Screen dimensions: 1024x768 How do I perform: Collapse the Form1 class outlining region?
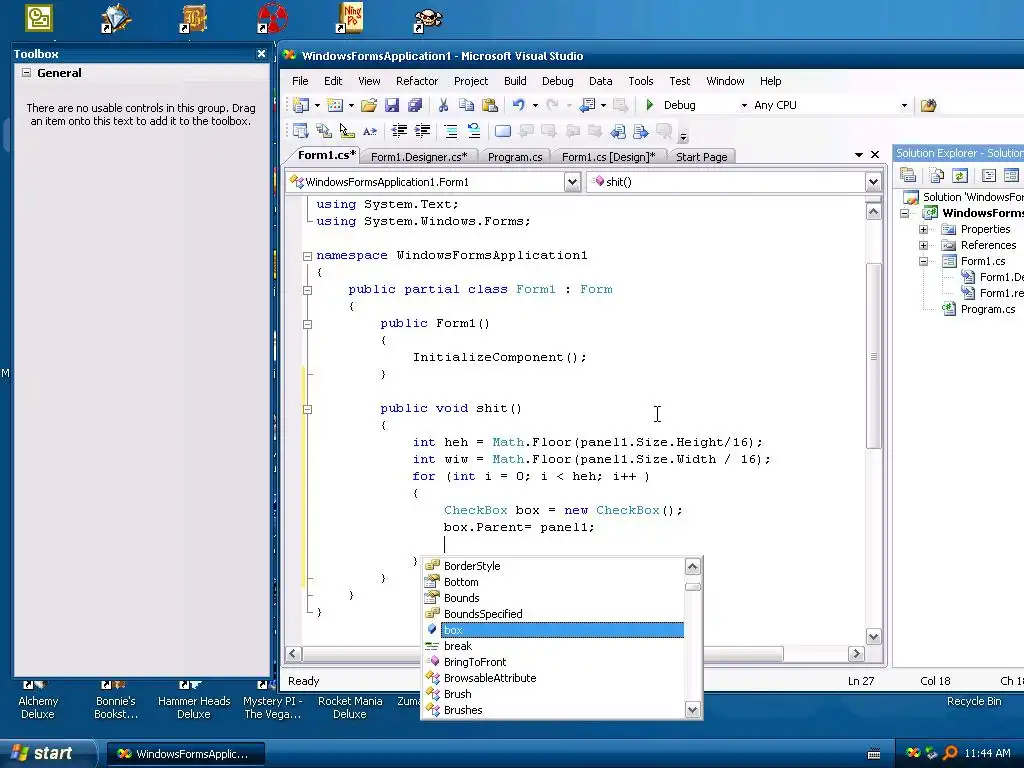coord(308,290)
